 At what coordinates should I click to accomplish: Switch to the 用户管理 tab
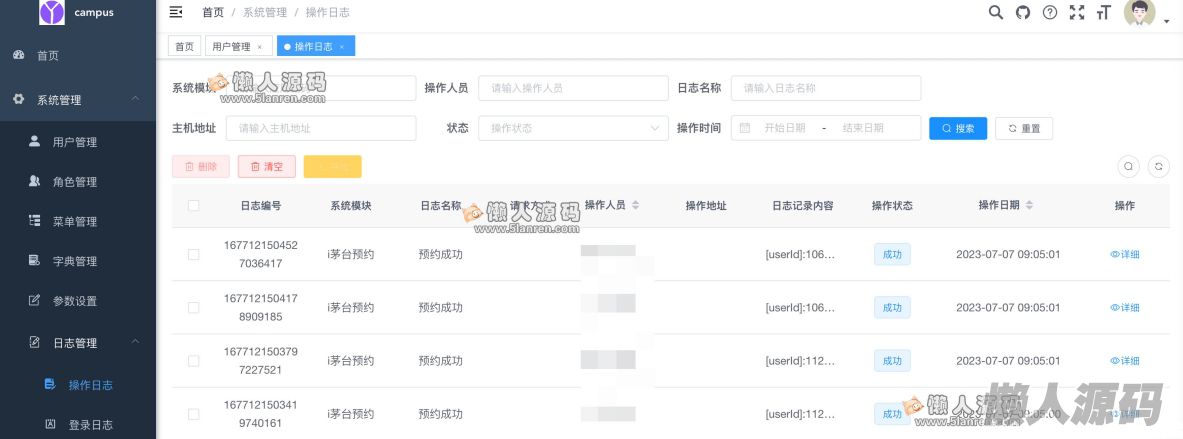point(232,47)
